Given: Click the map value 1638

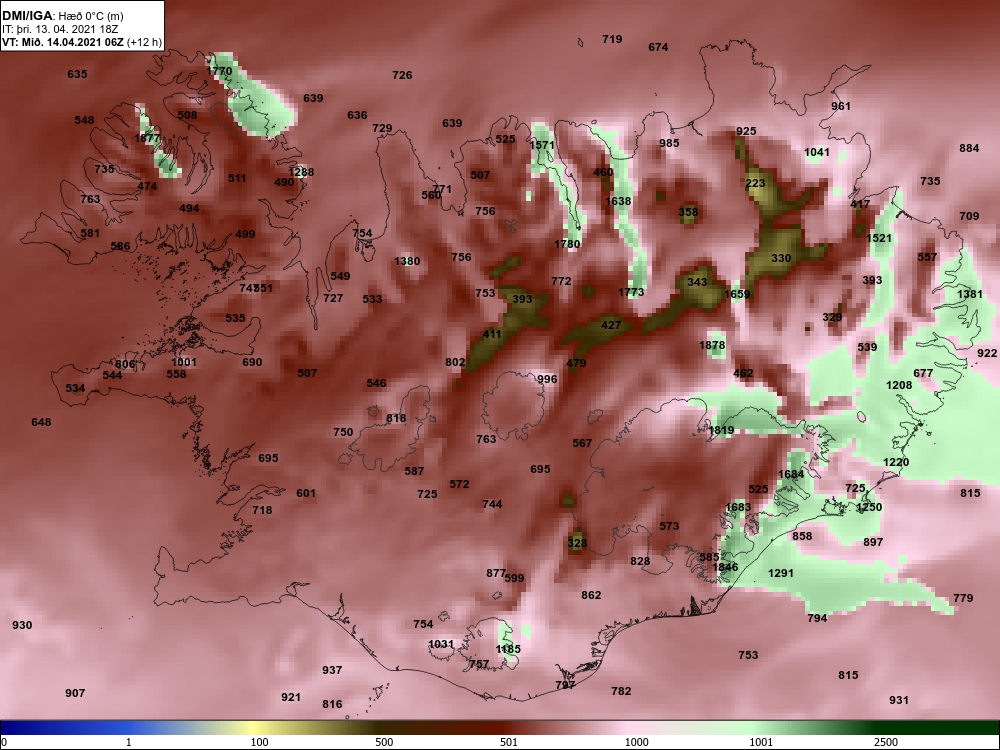Looking at the screenshot, I should point(618,202).
